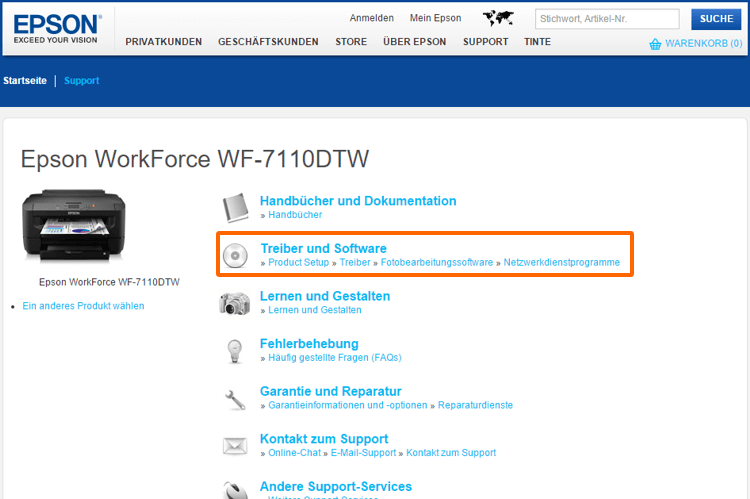Click the SUCHE button
750x499 pixels.
click(x=716, y=19)
